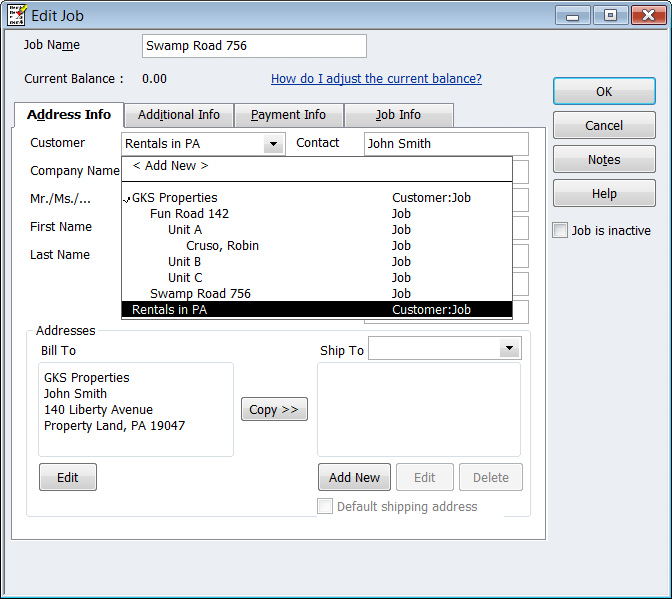Go to the Job Info tab
Viewport: 672px width, 599px height.
click(x=398, y=115)
